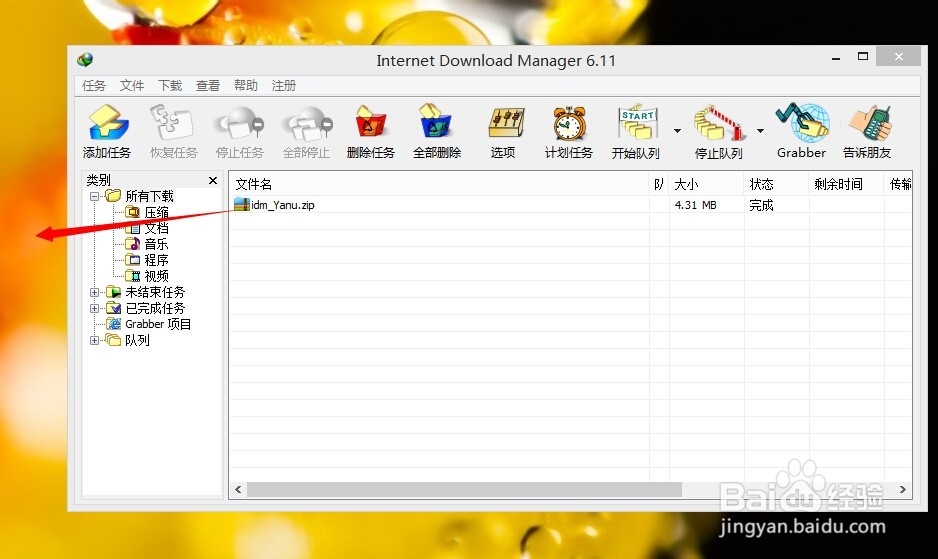The height and width of the screenshot is (559, 938).
Task: Select the 程序 category
Action: point(157,260)
